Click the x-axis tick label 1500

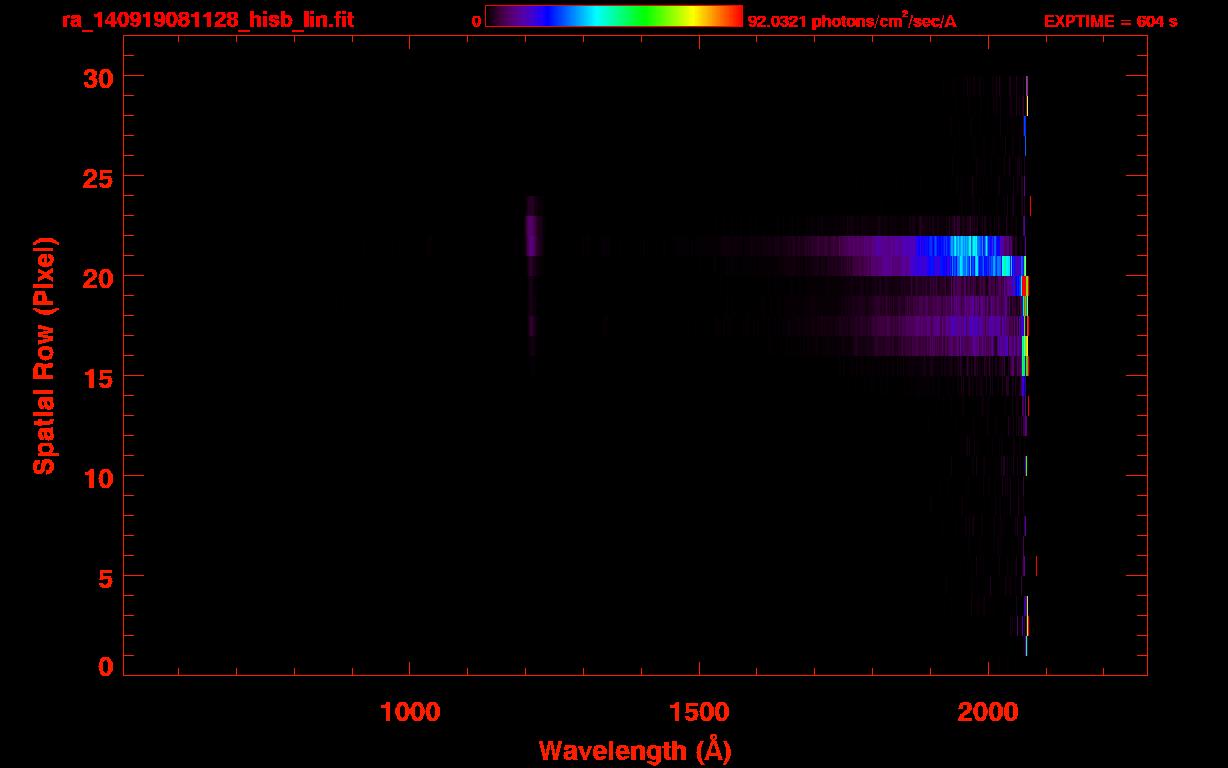[x=699, y=713]
